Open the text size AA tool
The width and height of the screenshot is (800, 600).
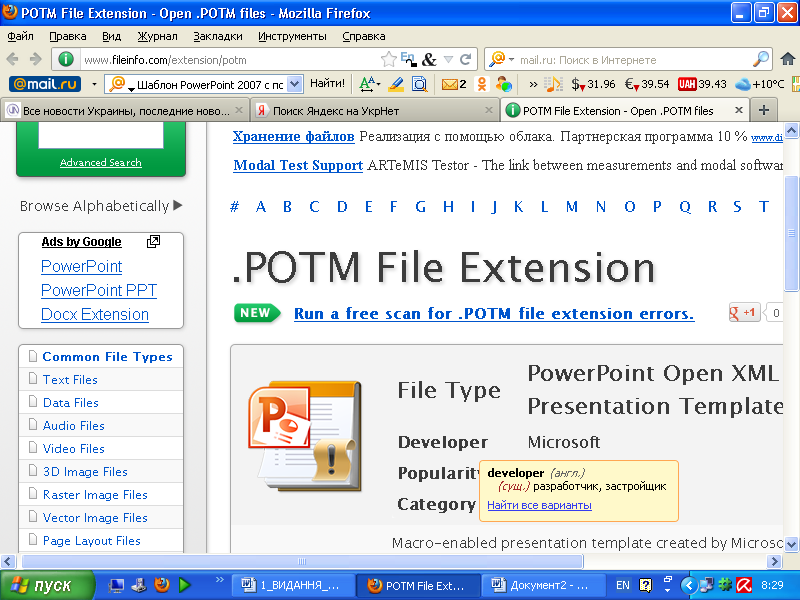(x=369, y=84)
